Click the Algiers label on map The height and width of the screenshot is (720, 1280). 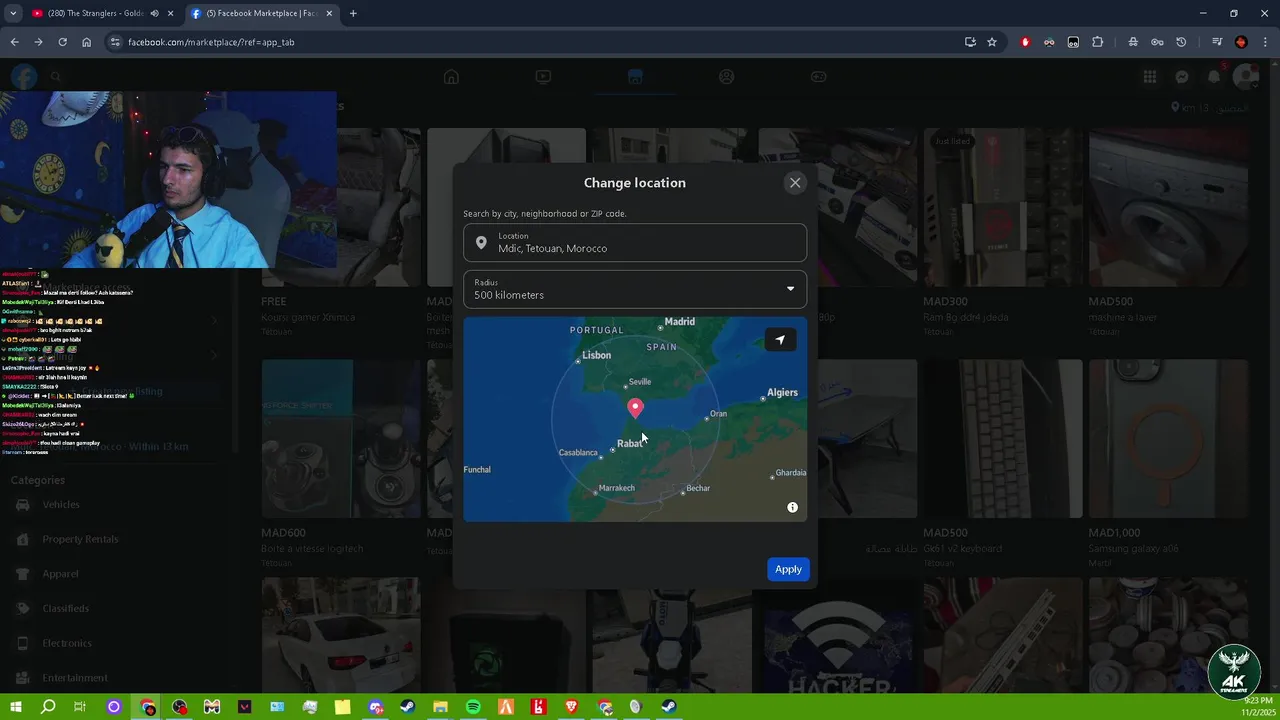[782, 393]
